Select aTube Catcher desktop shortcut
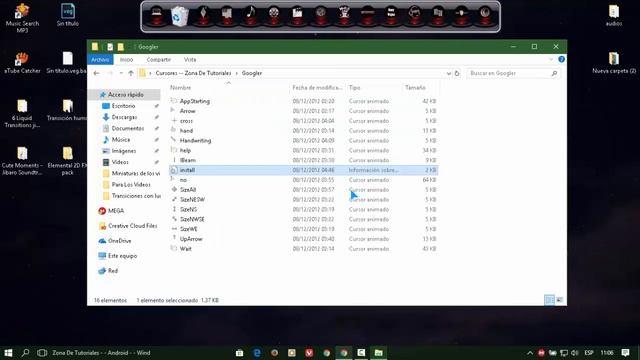Viewport: 640px width, 360px height. pos(22,62)
